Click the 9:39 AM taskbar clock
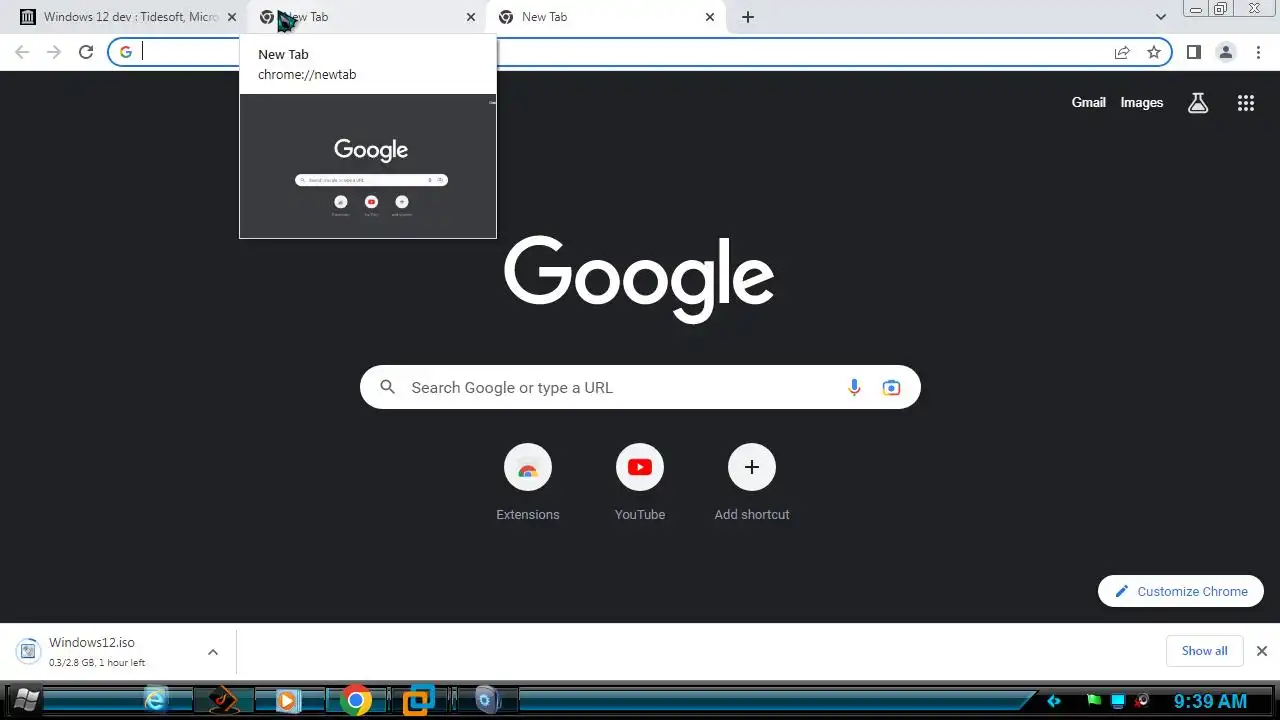The image size is (1280, 720). (1210, 701)
